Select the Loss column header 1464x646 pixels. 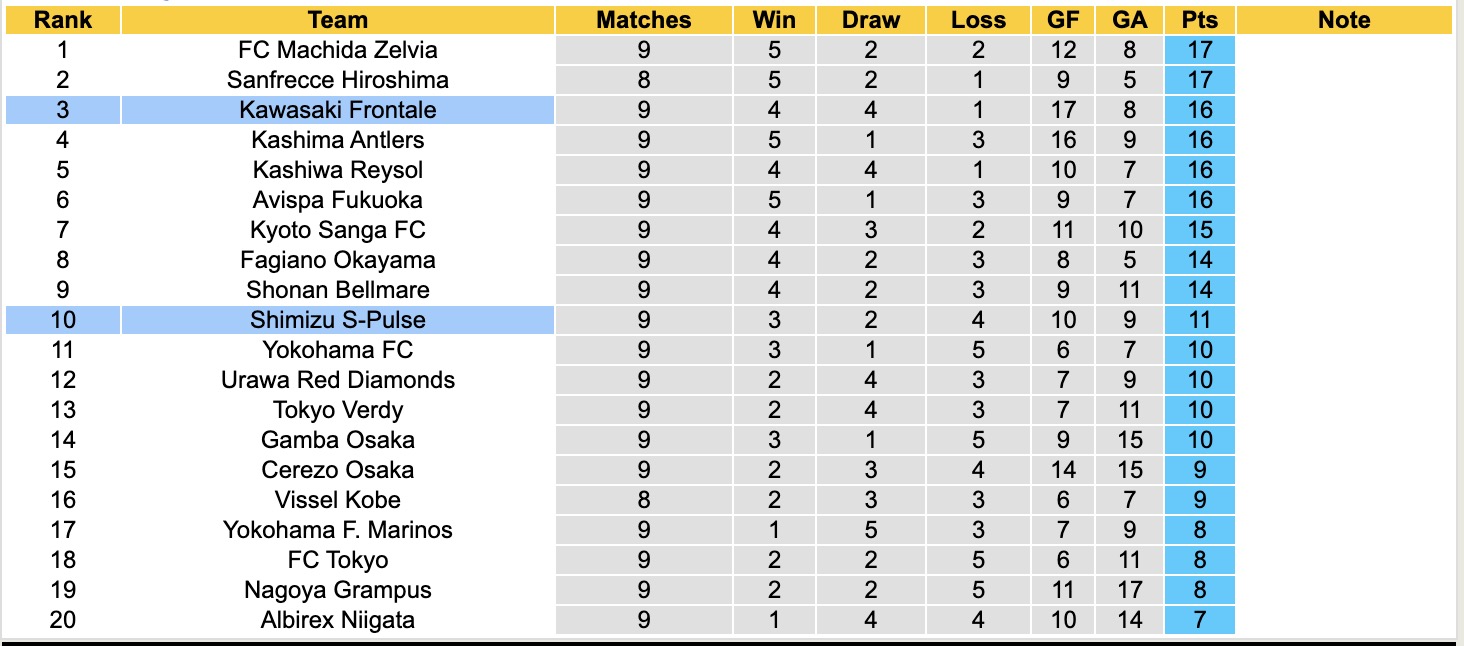[978, 20]
